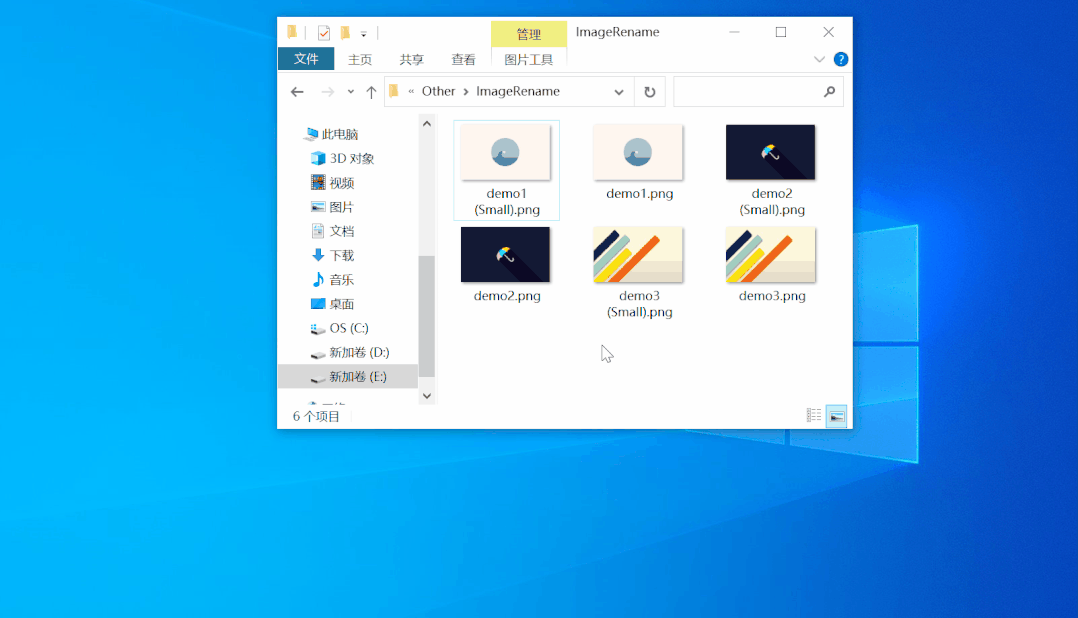Switch to the 查看 (View) ribbon tab
This screenshot has height=618, width=1078.
point(463,59)
